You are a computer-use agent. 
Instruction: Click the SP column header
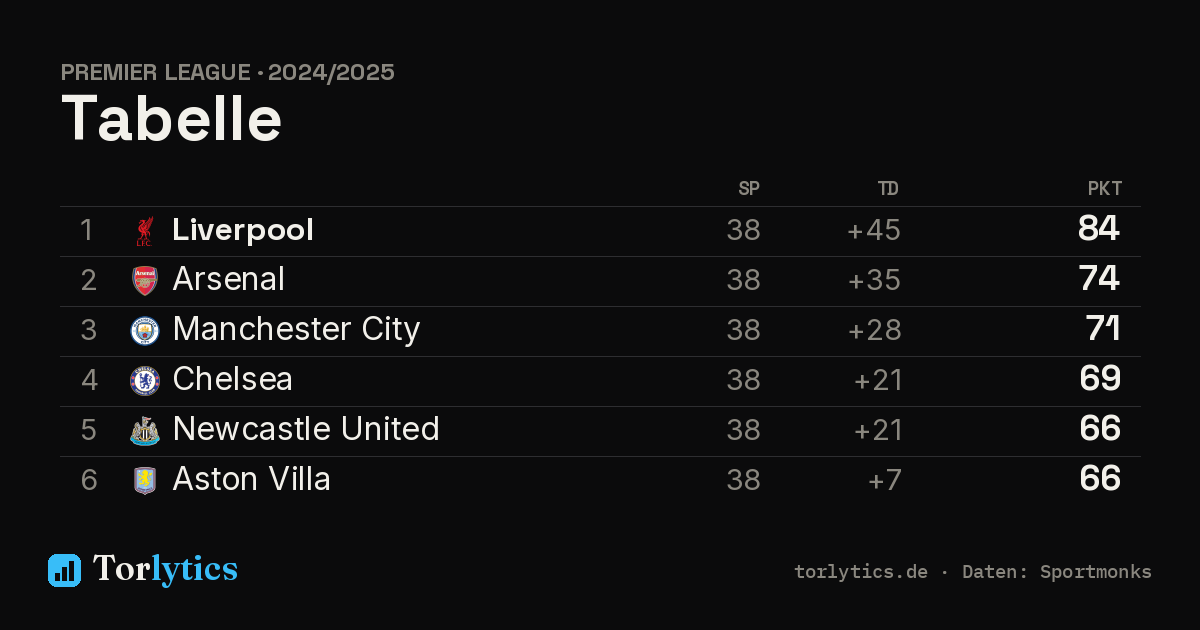point(749,189)
